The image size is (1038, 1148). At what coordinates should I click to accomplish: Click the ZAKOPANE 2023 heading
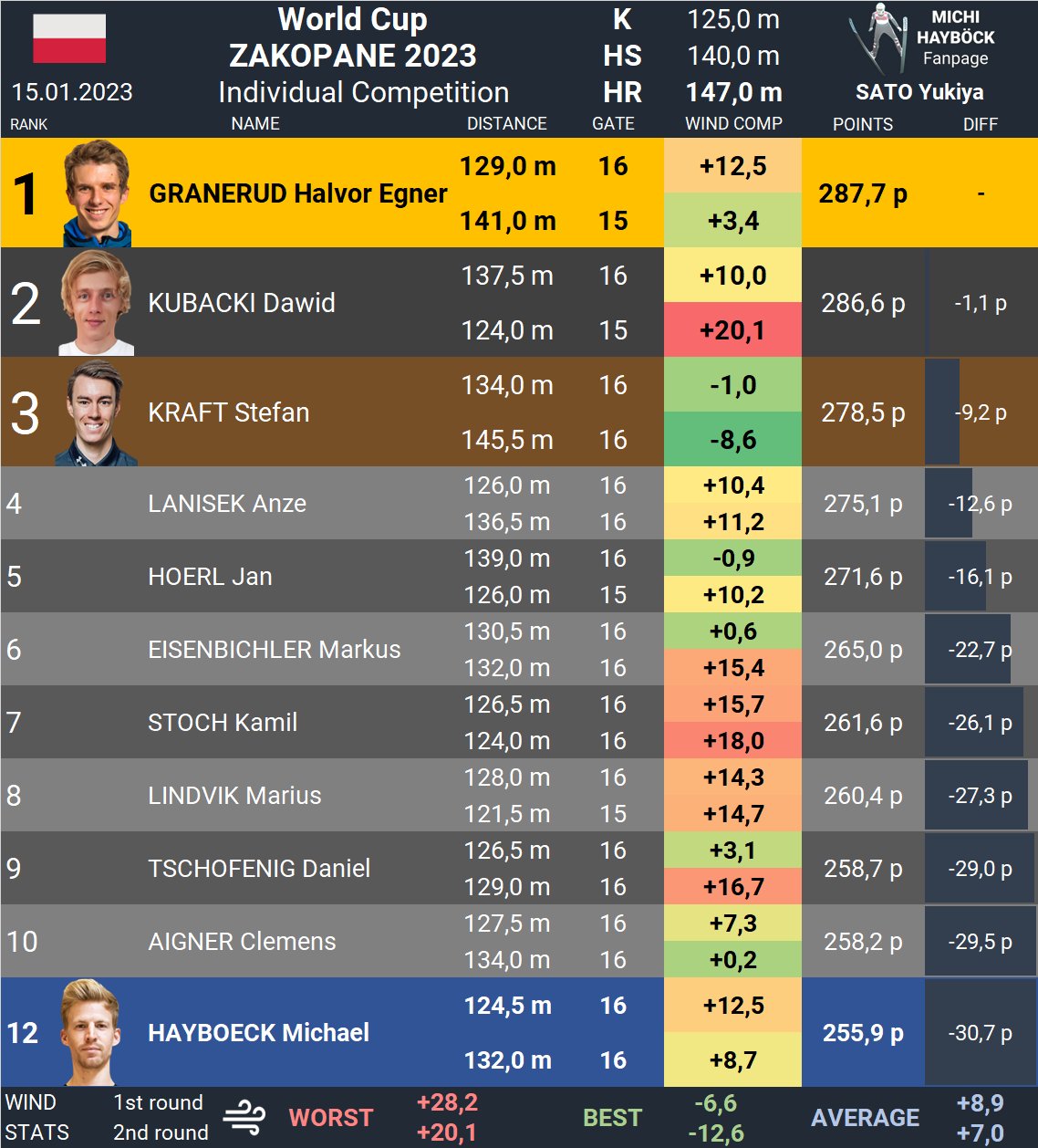point(352,56)
